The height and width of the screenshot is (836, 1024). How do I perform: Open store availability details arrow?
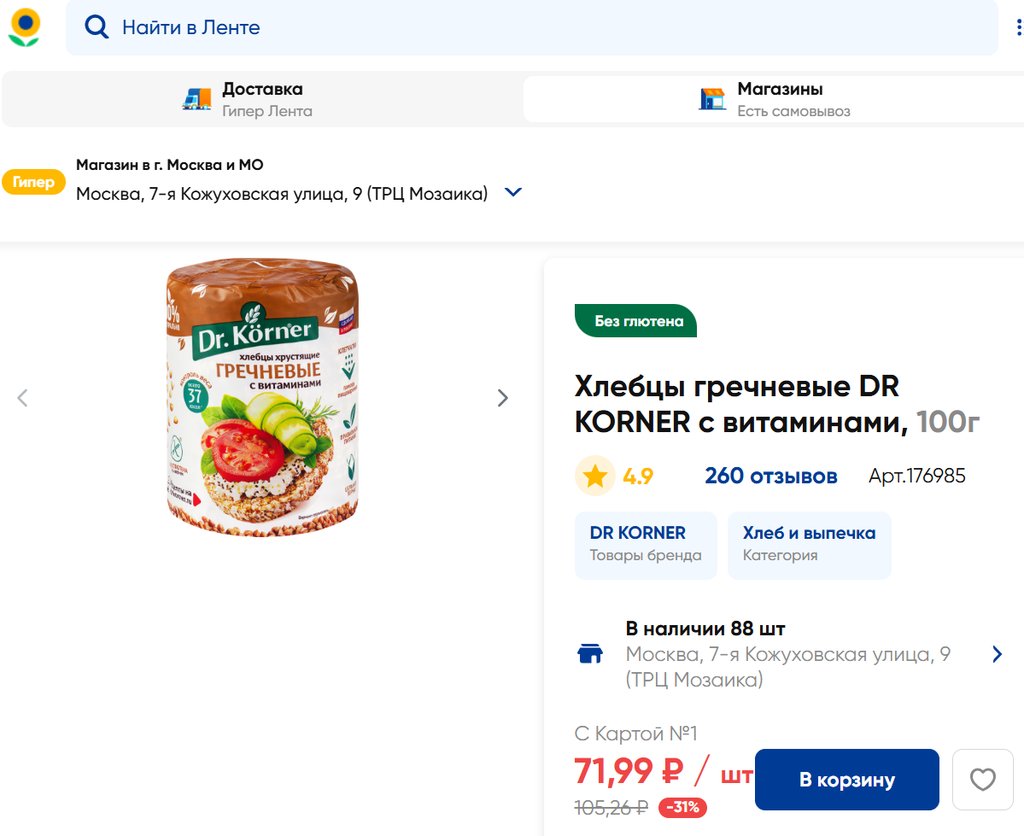click(996, 654)
